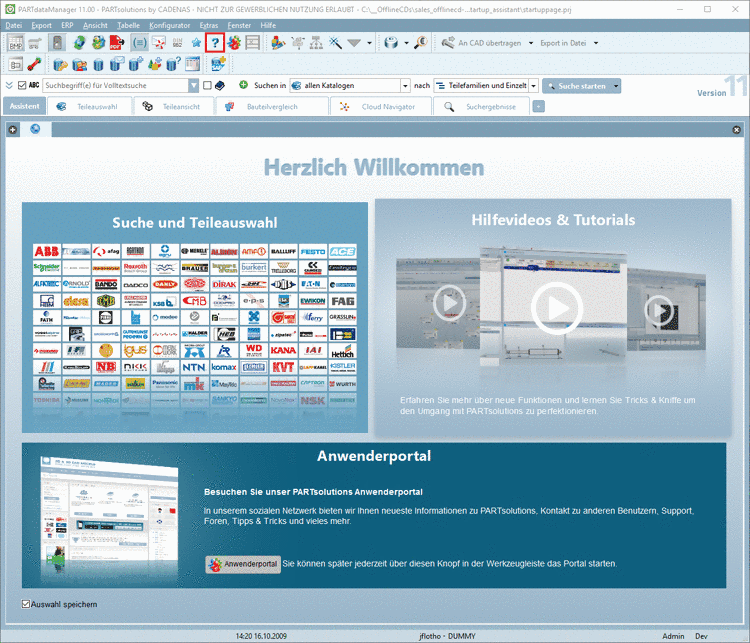Click the red PDF export icon

pyautogui.click(x=116, y=43)
